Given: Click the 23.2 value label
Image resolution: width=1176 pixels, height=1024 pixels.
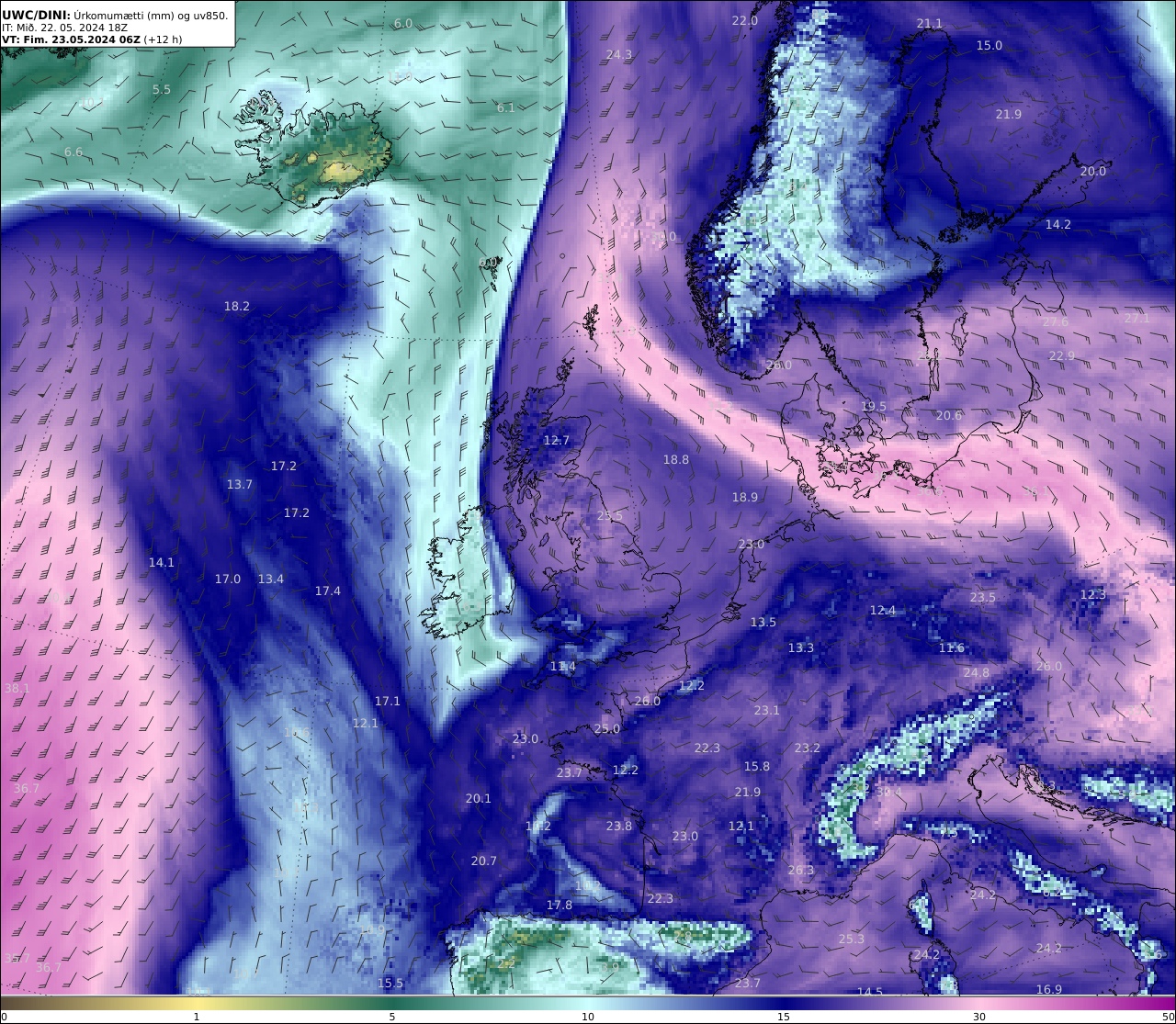Looking at the screenshot, I should [807, 748].
